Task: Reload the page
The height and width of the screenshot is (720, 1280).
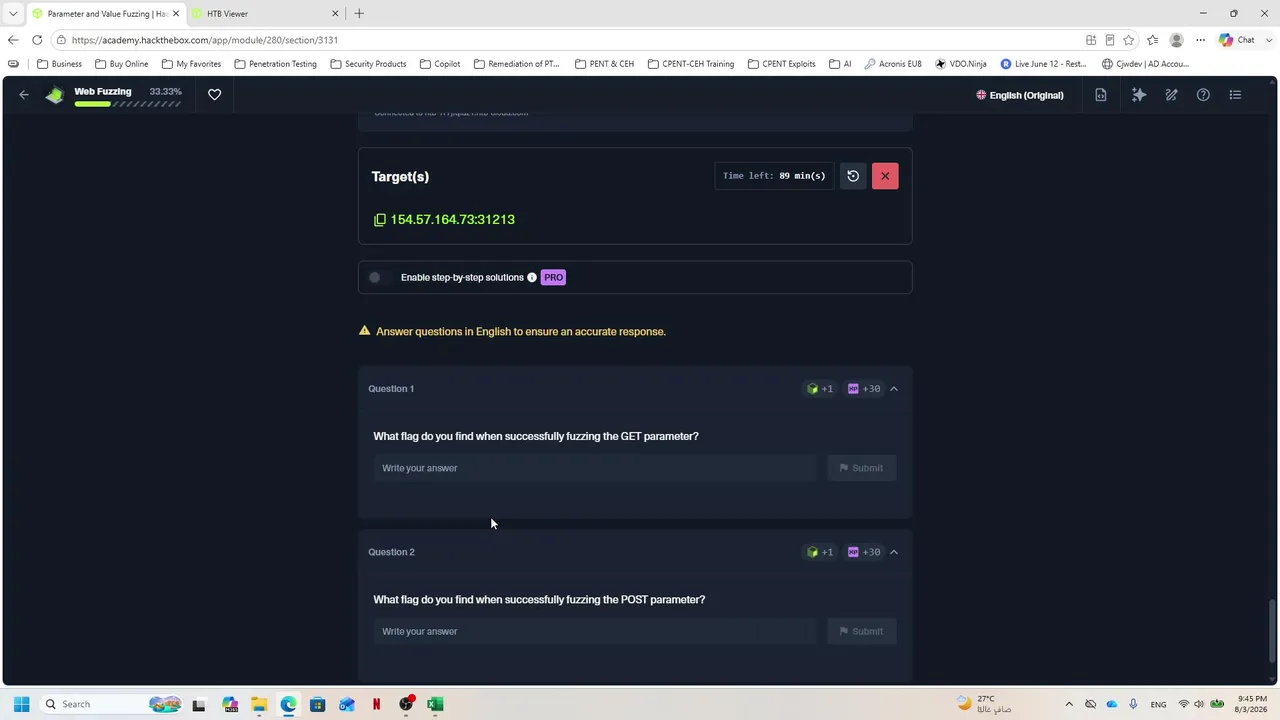Action: pos(37,40)
